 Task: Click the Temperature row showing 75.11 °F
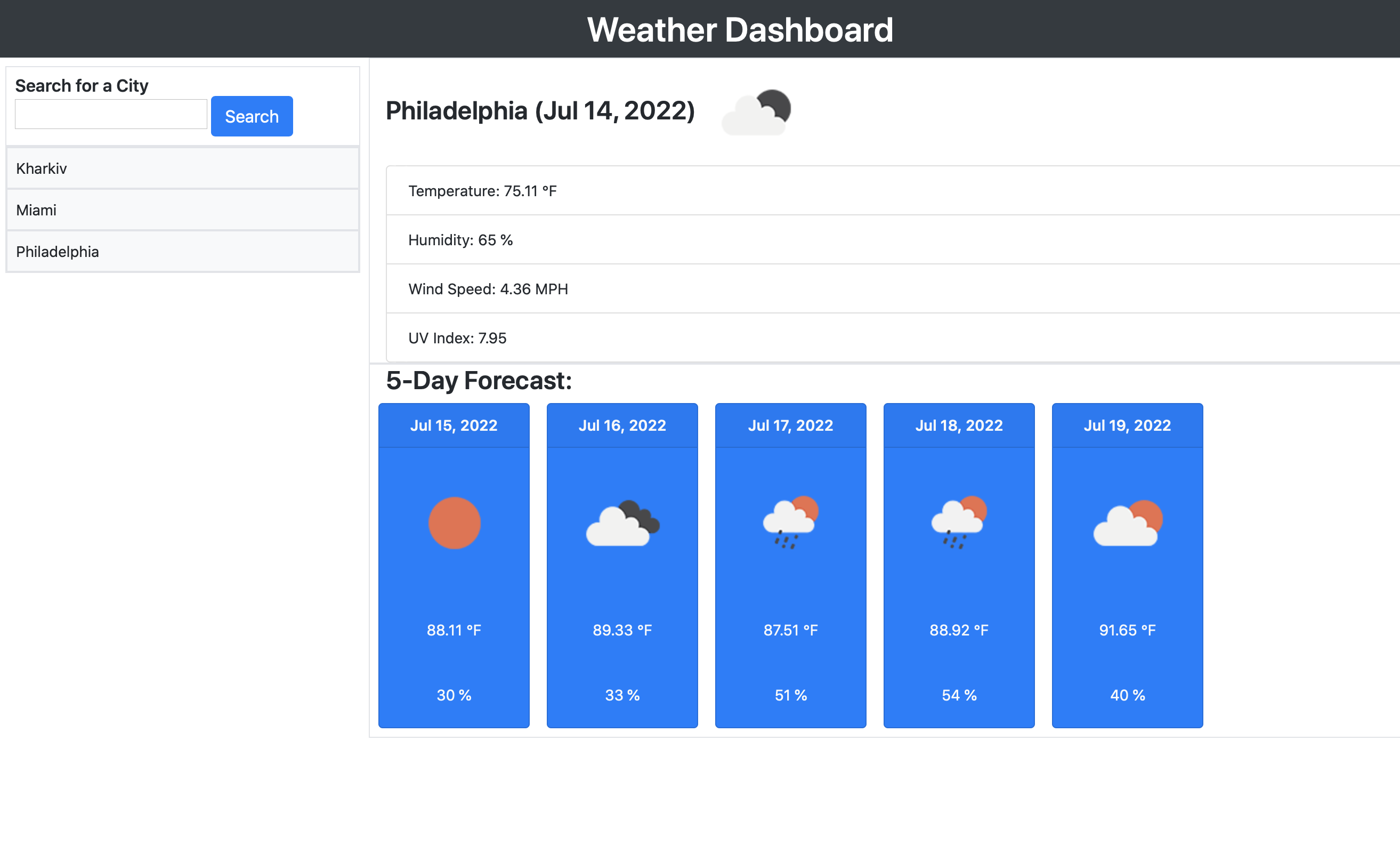[x=482, y=190]
